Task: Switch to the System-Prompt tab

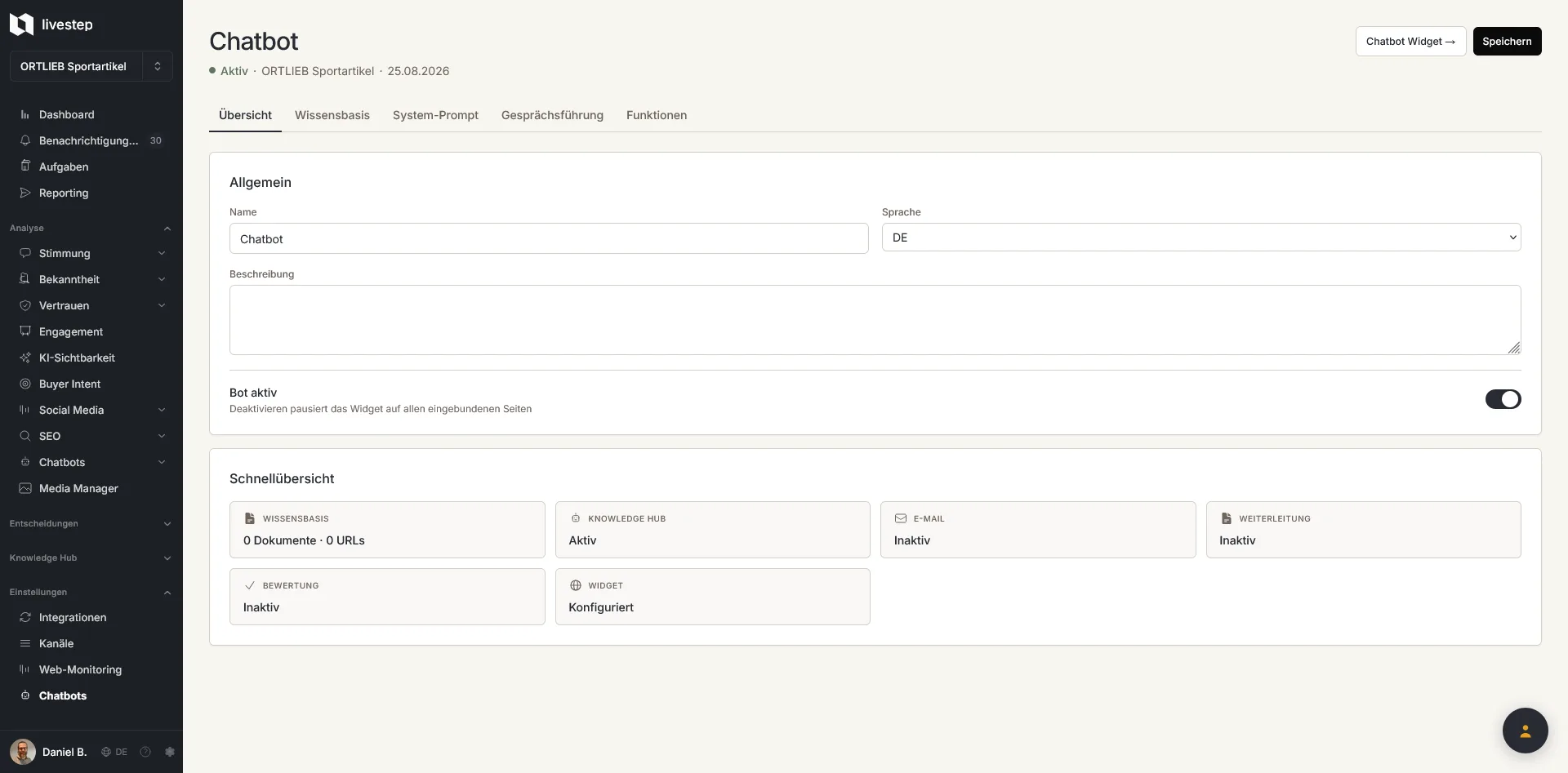Action: point(435,115)
